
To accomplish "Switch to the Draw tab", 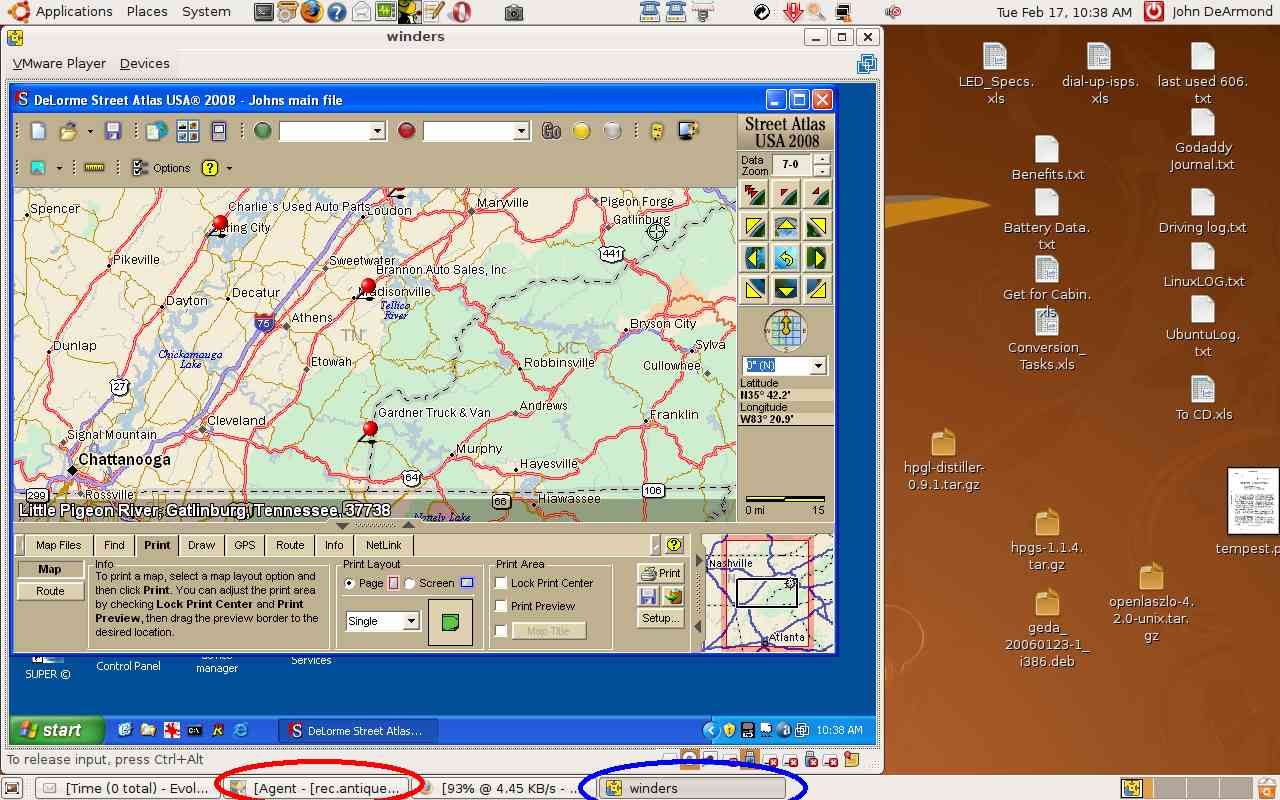I will [x=201, y=545].
